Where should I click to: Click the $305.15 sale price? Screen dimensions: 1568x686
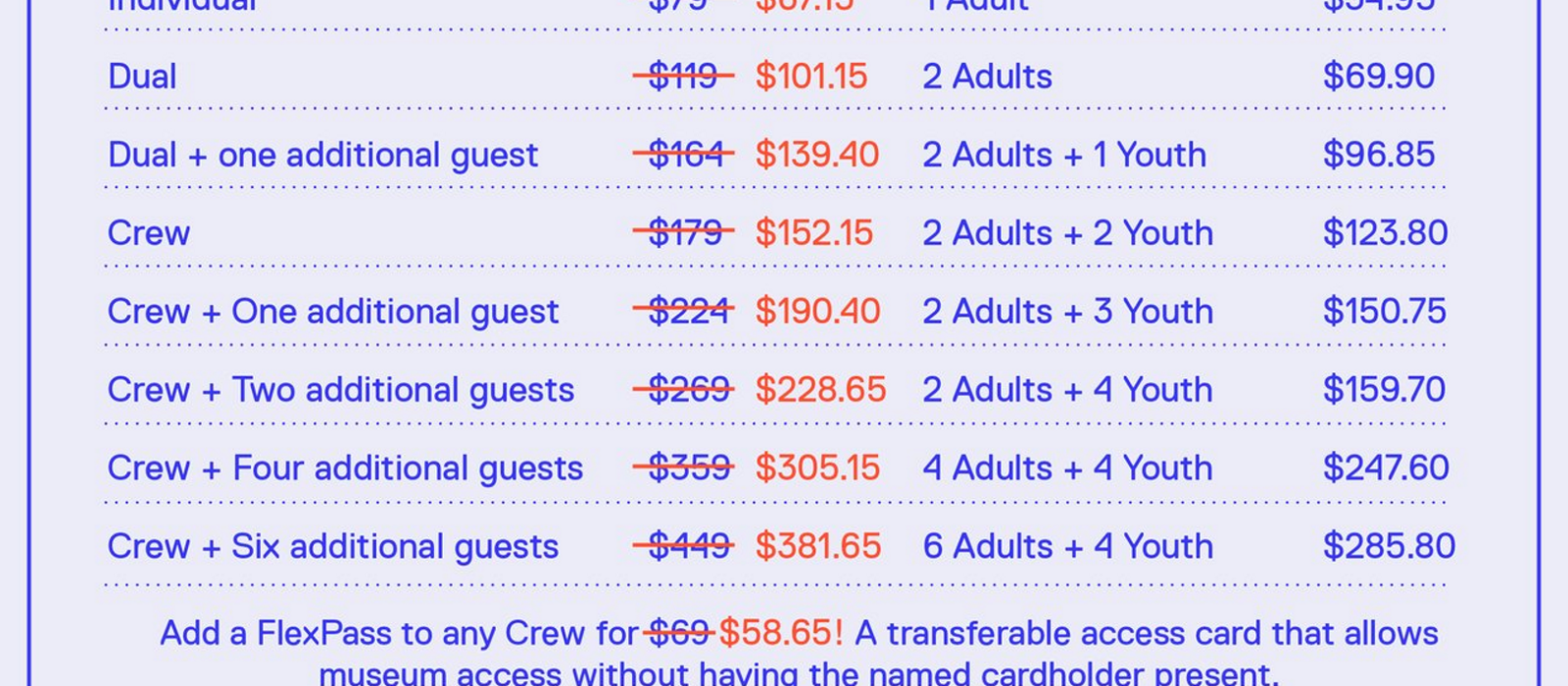[x=817, y=468]
